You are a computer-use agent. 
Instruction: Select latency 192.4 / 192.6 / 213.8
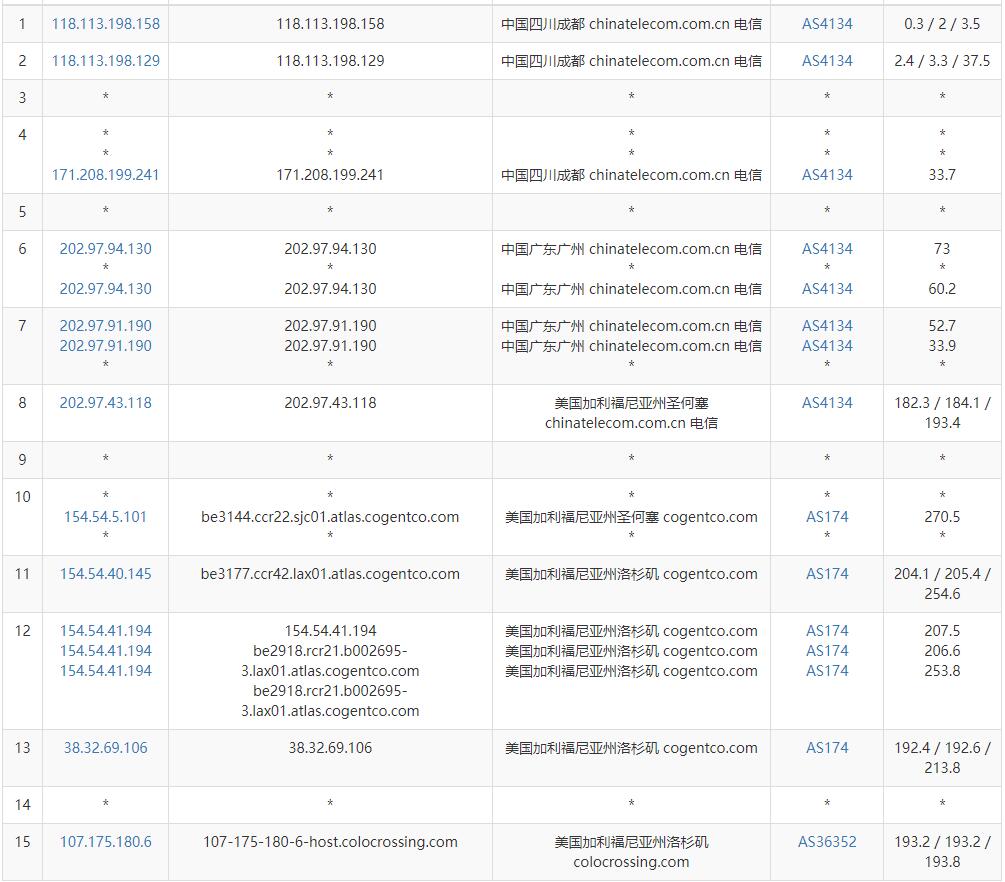point(942,758)
